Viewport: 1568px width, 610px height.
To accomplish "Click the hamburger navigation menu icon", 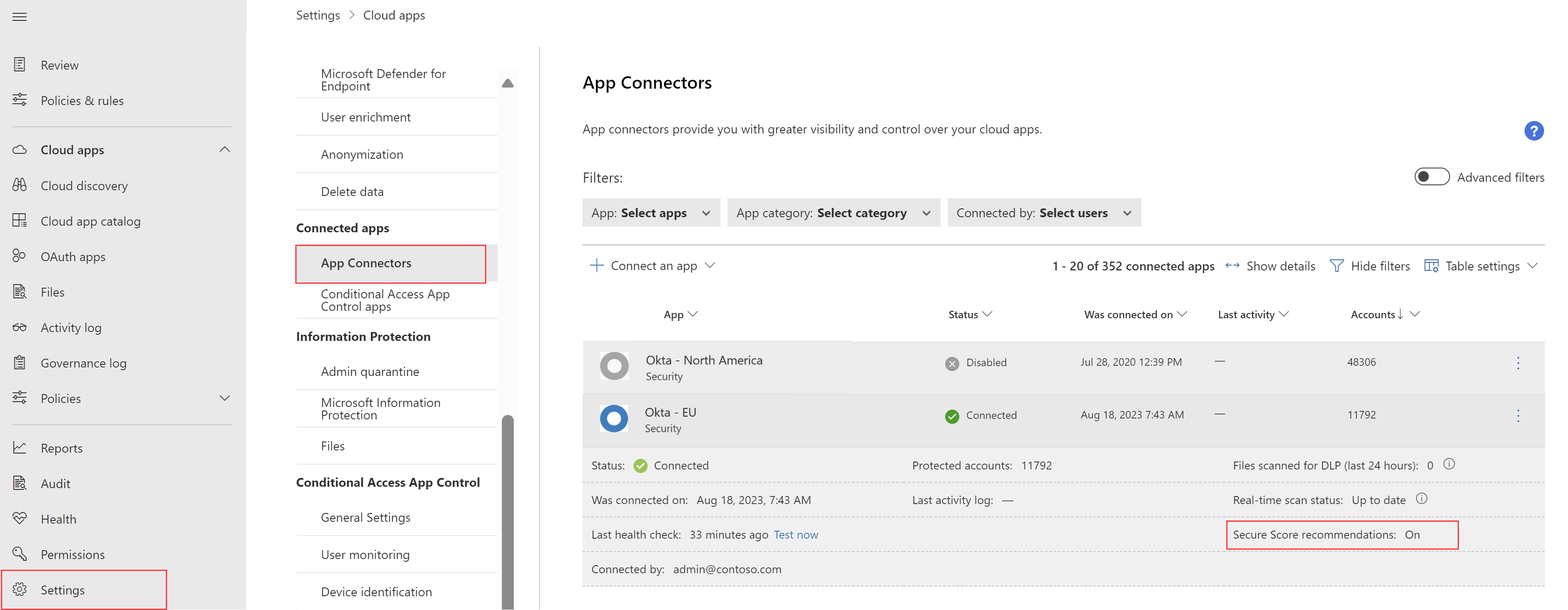I will tap(20, 16).
